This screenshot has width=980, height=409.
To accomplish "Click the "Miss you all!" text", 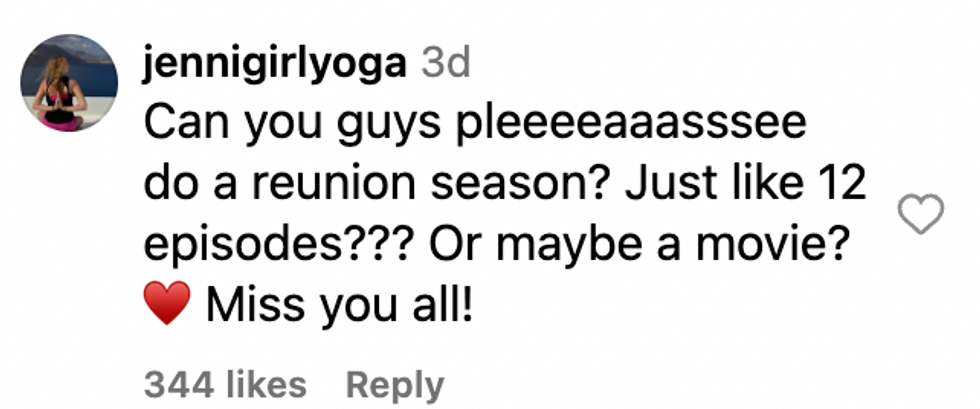I will [x=338, y=303].
